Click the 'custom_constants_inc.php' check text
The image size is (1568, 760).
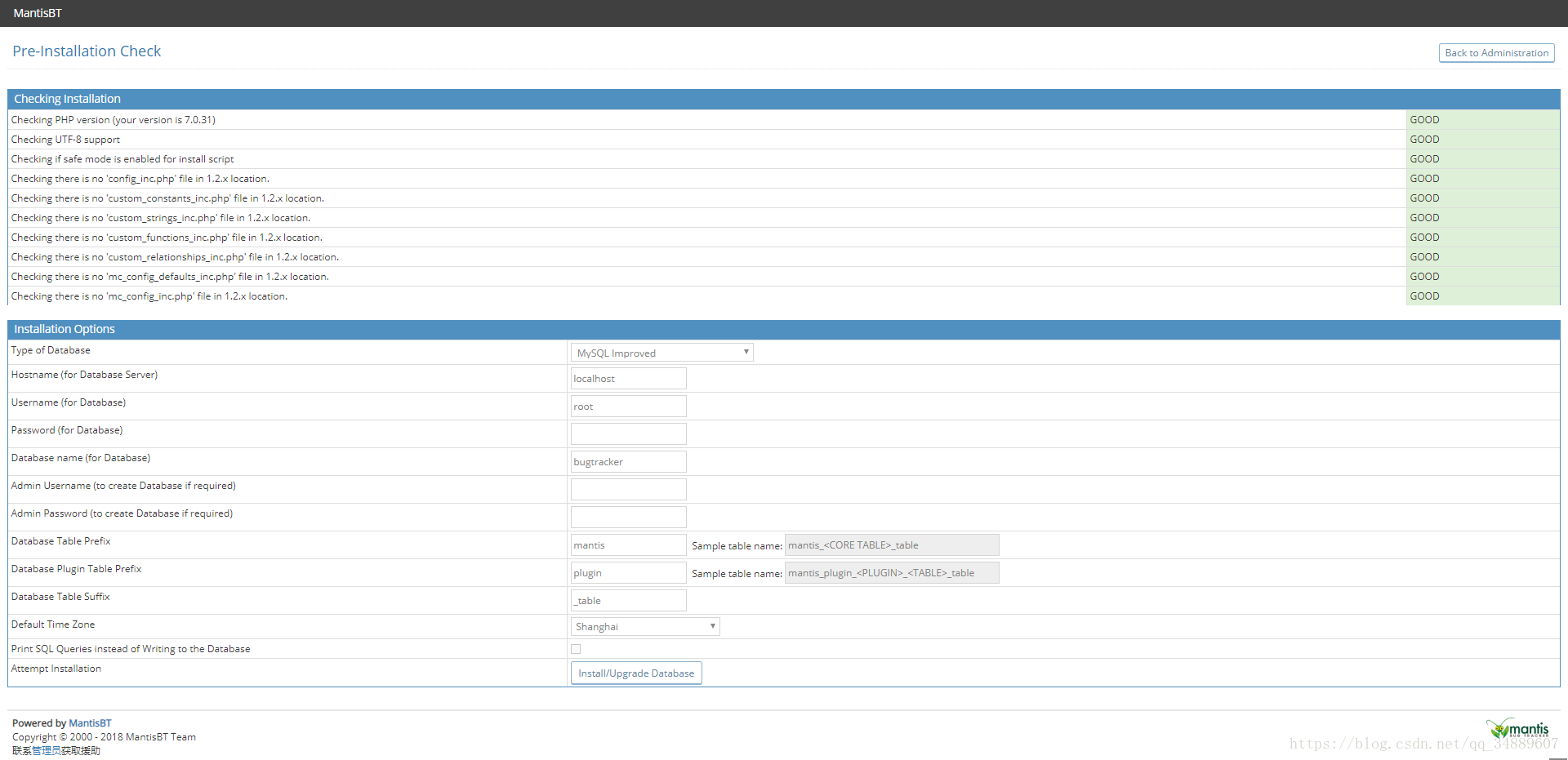[x=167, y=198]
